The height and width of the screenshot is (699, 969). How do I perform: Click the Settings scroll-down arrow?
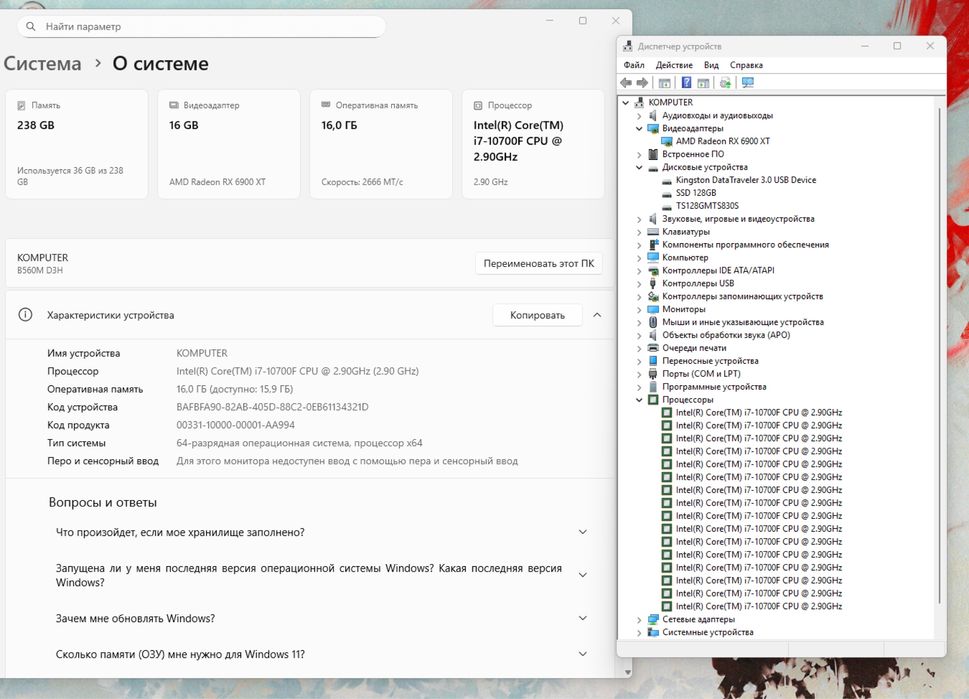pos(628,672)
